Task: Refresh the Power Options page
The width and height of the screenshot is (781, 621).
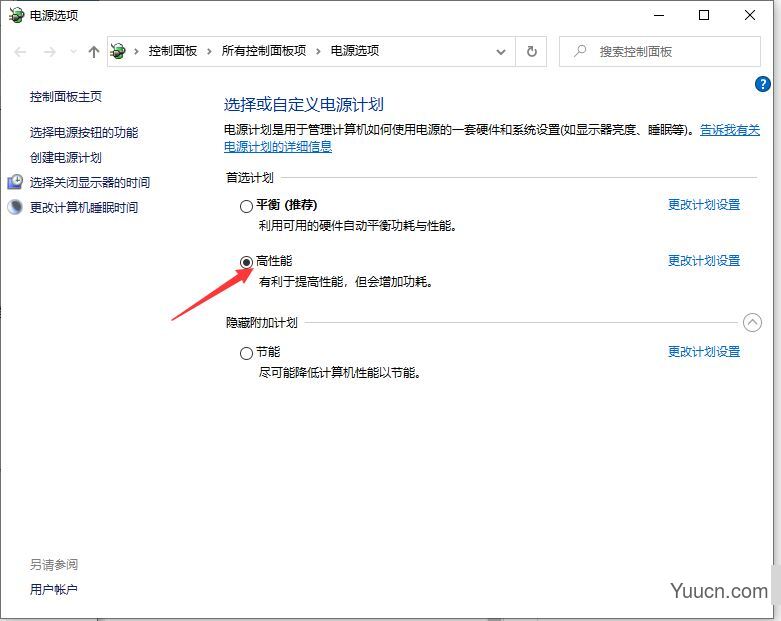Action: [x=531, y=51]
